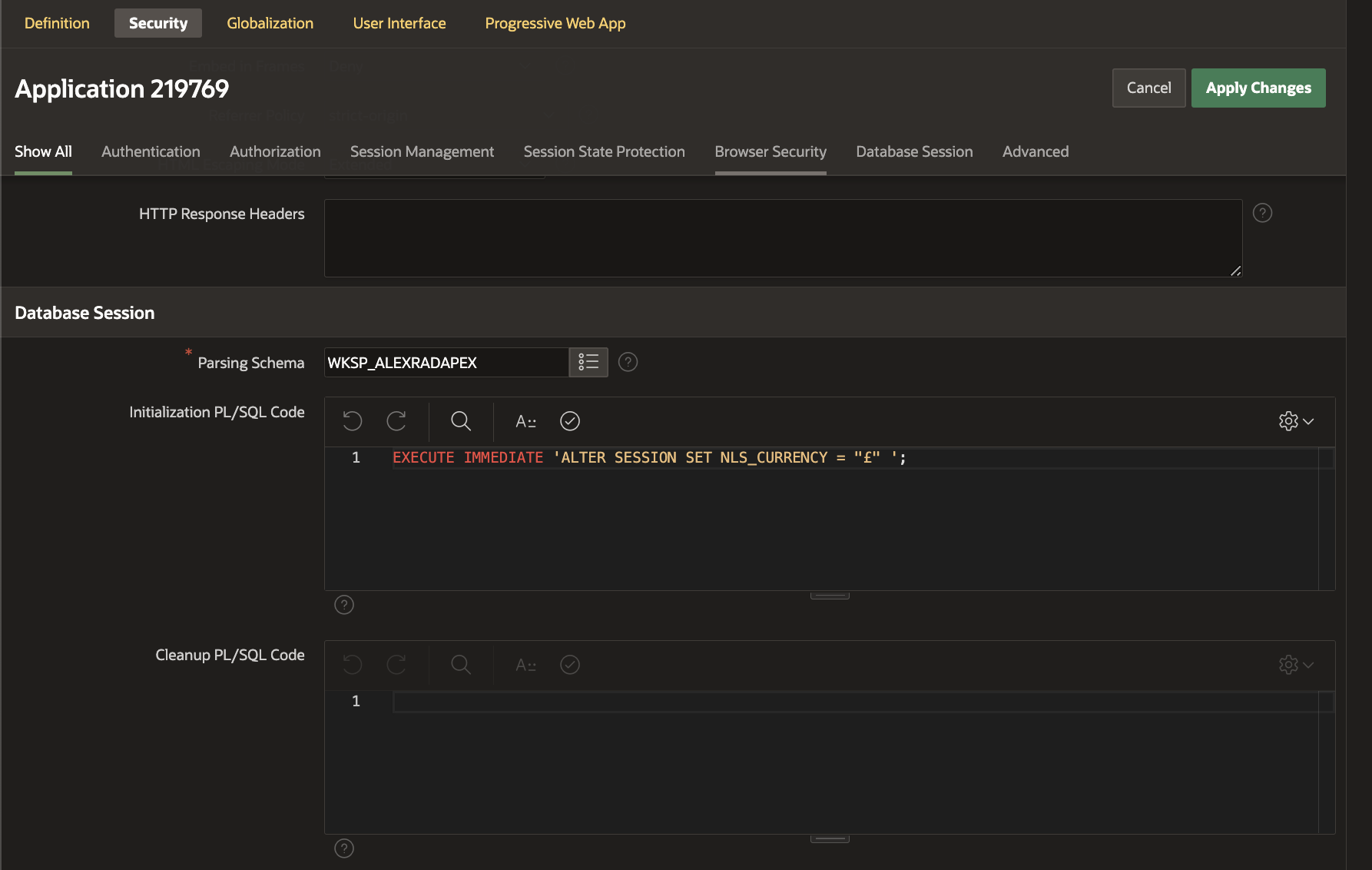1372x870 pixels.
Task: Click the Application 219769 title
Action: pos(121,88)
